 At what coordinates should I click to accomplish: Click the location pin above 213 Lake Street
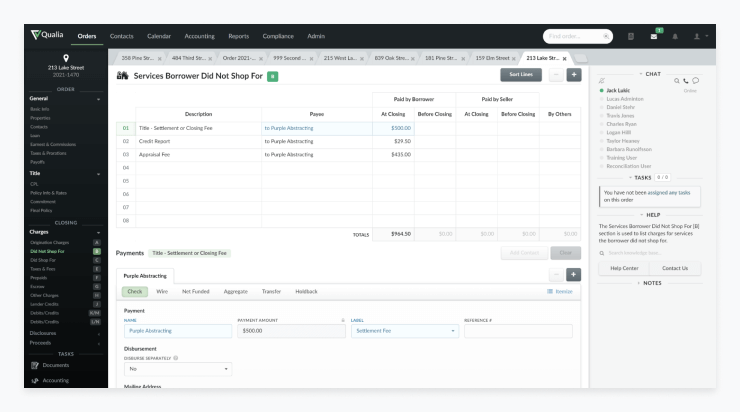click(66, 58)
